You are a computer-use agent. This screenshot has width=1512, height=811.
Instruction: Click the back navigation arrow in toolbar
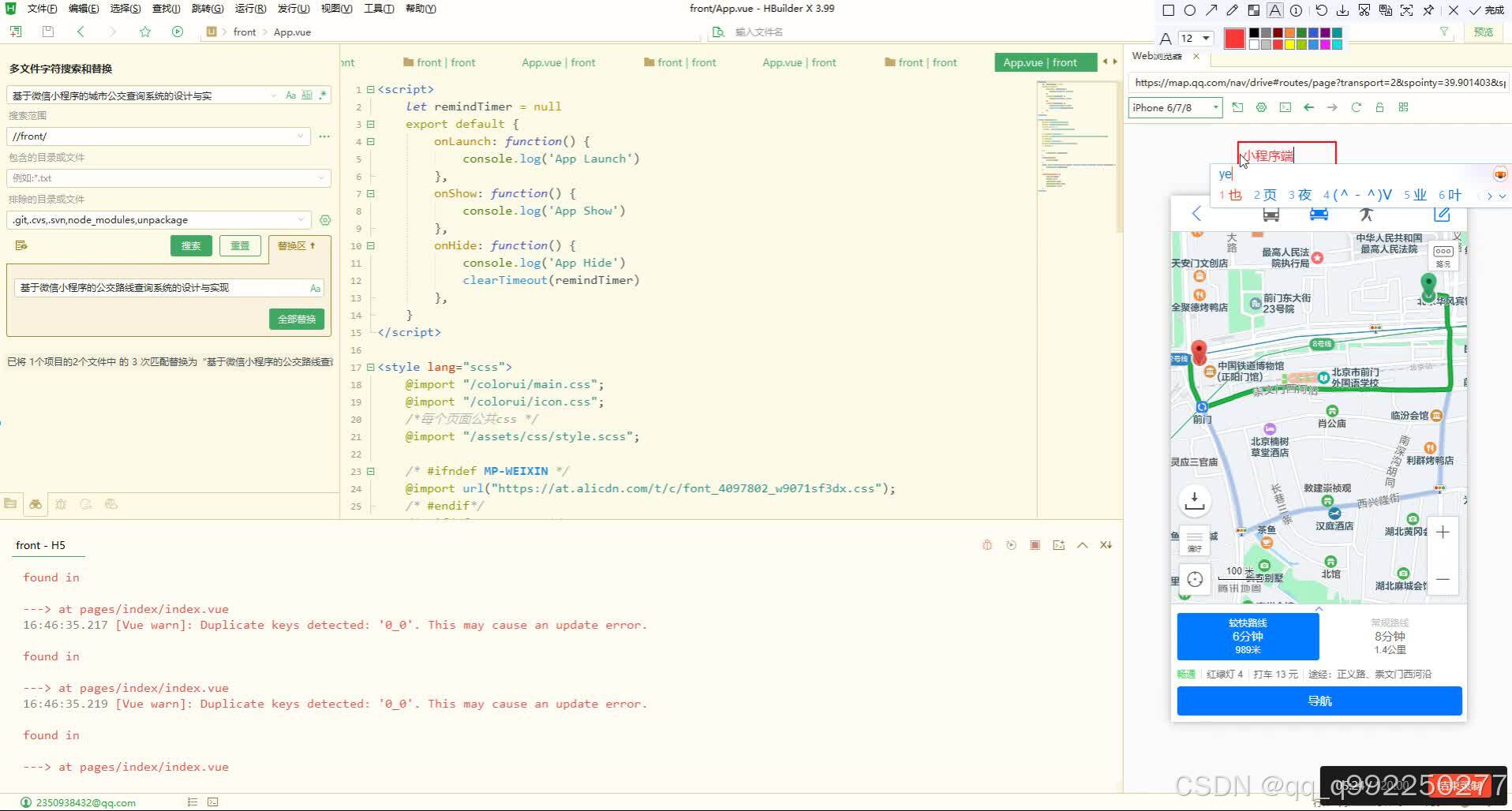coord(80,32)
